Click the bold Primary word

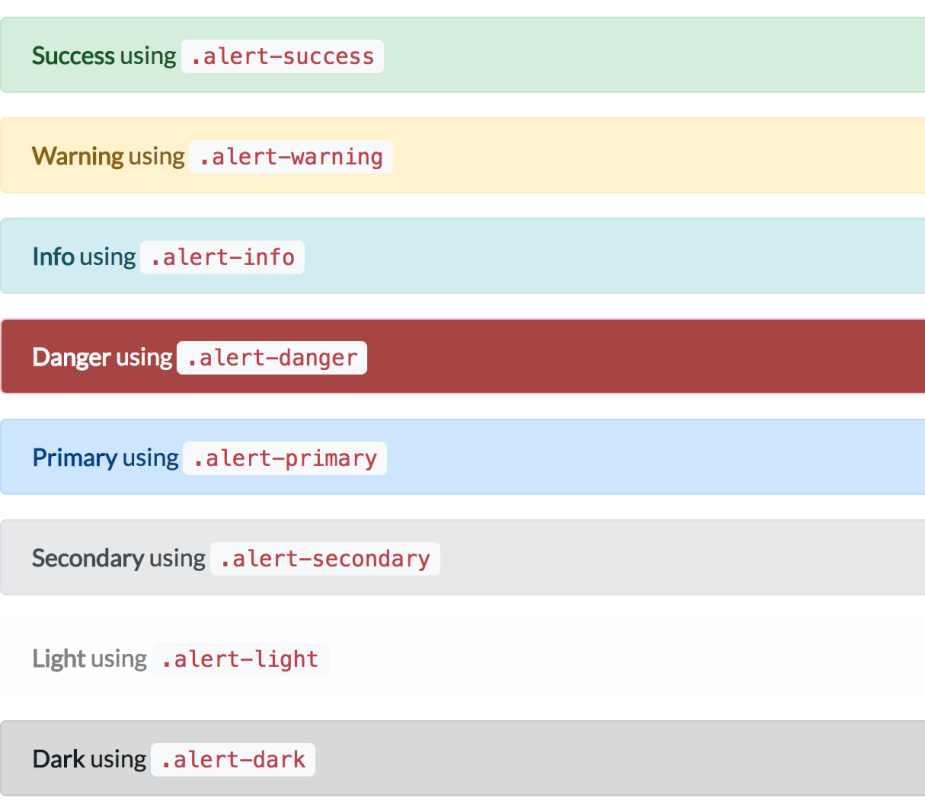click(x=74, y=458)
